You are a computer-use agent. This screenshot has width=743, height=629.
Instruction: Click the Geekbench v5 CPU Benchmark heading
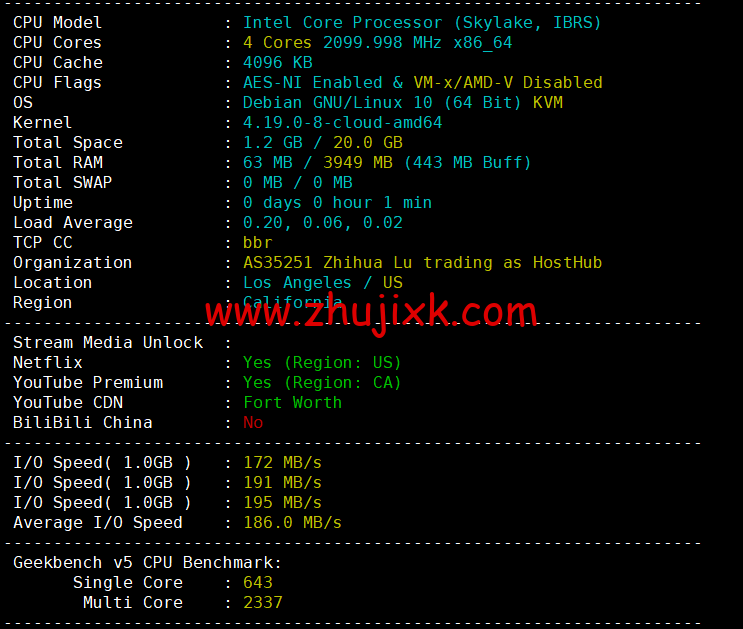pyautogui.click(x=147, y=562)
